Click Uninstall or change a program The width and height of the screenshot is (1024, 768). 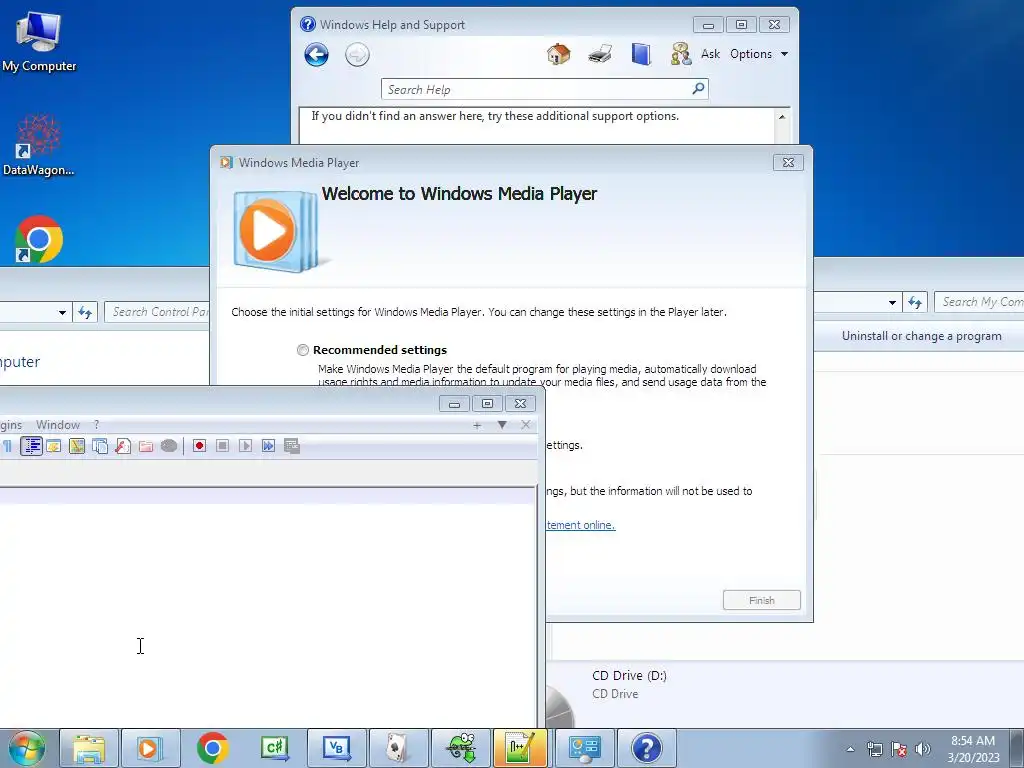[x=921, y=336]
